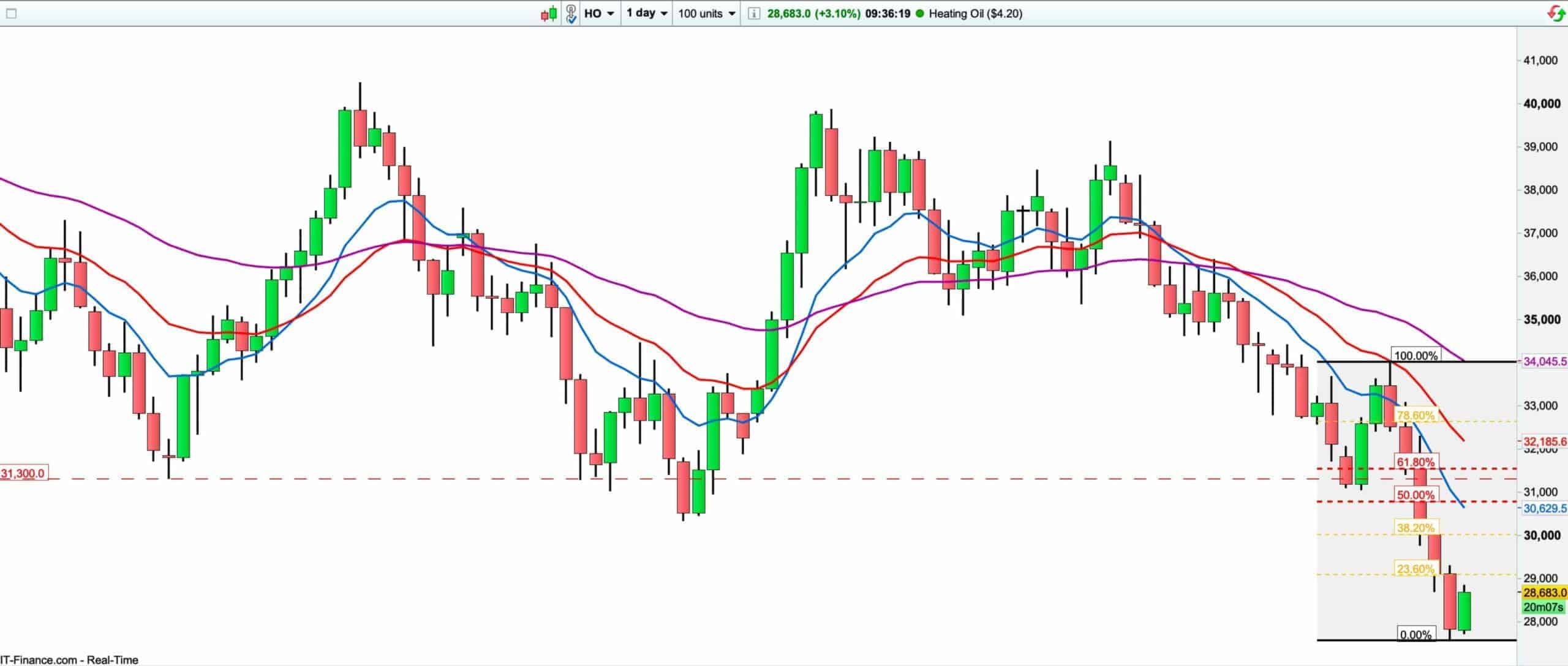Click the 50.00% Fibonacci retracement label
1568x666 pixels.
[1415, 495]
